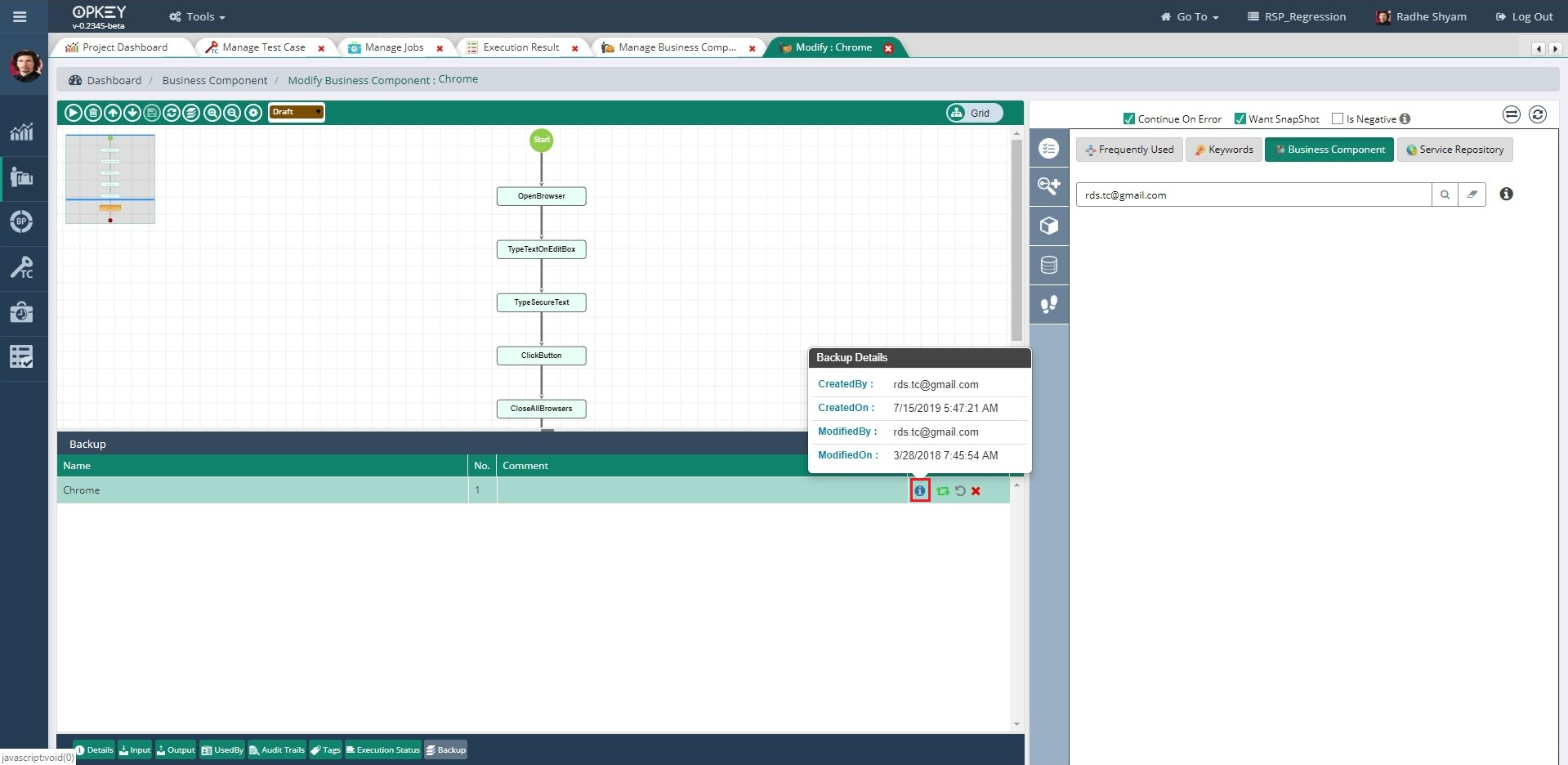Open the Tags bottom tab
1568x765 pixels.
(x=325, y=750)
